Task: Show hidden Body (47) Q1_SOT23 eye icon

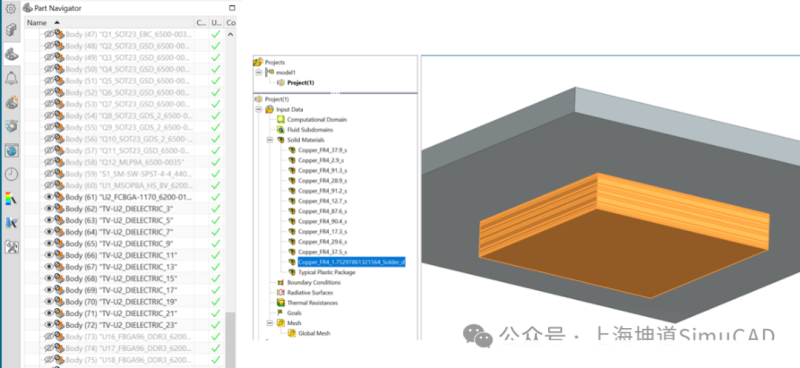Action: (49, 34)
